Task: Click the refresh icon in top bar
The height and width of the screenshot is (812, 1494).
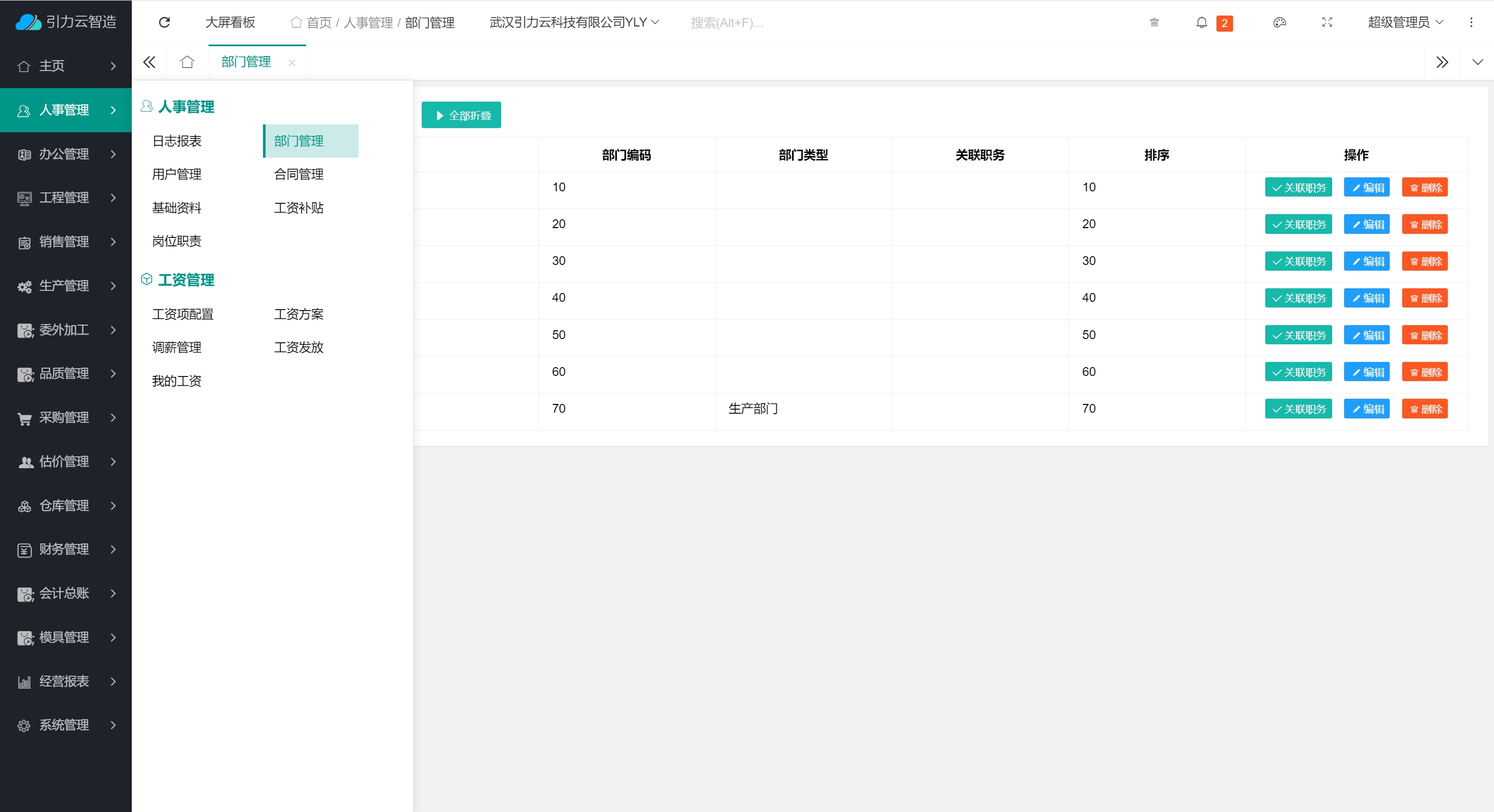Action: point(164,22)
